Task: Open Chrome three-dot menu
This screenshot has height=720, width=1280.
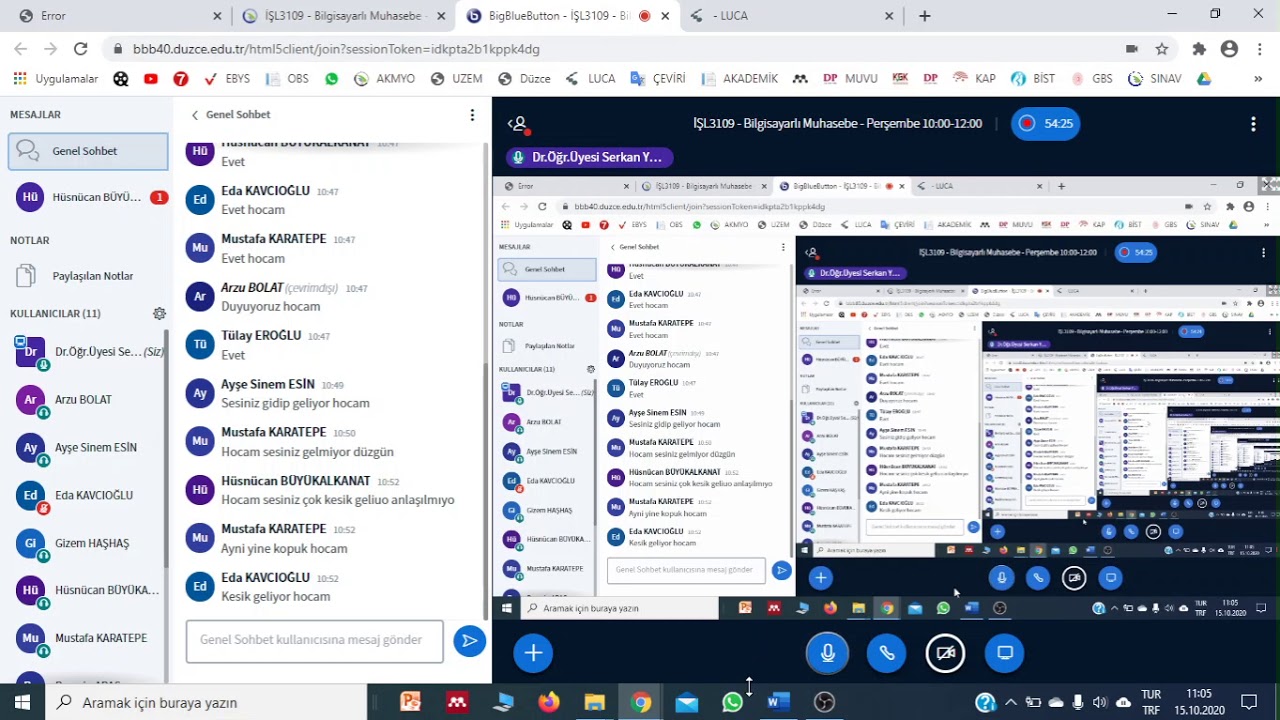Action: pyautogui.click(x=1259, y=48)
